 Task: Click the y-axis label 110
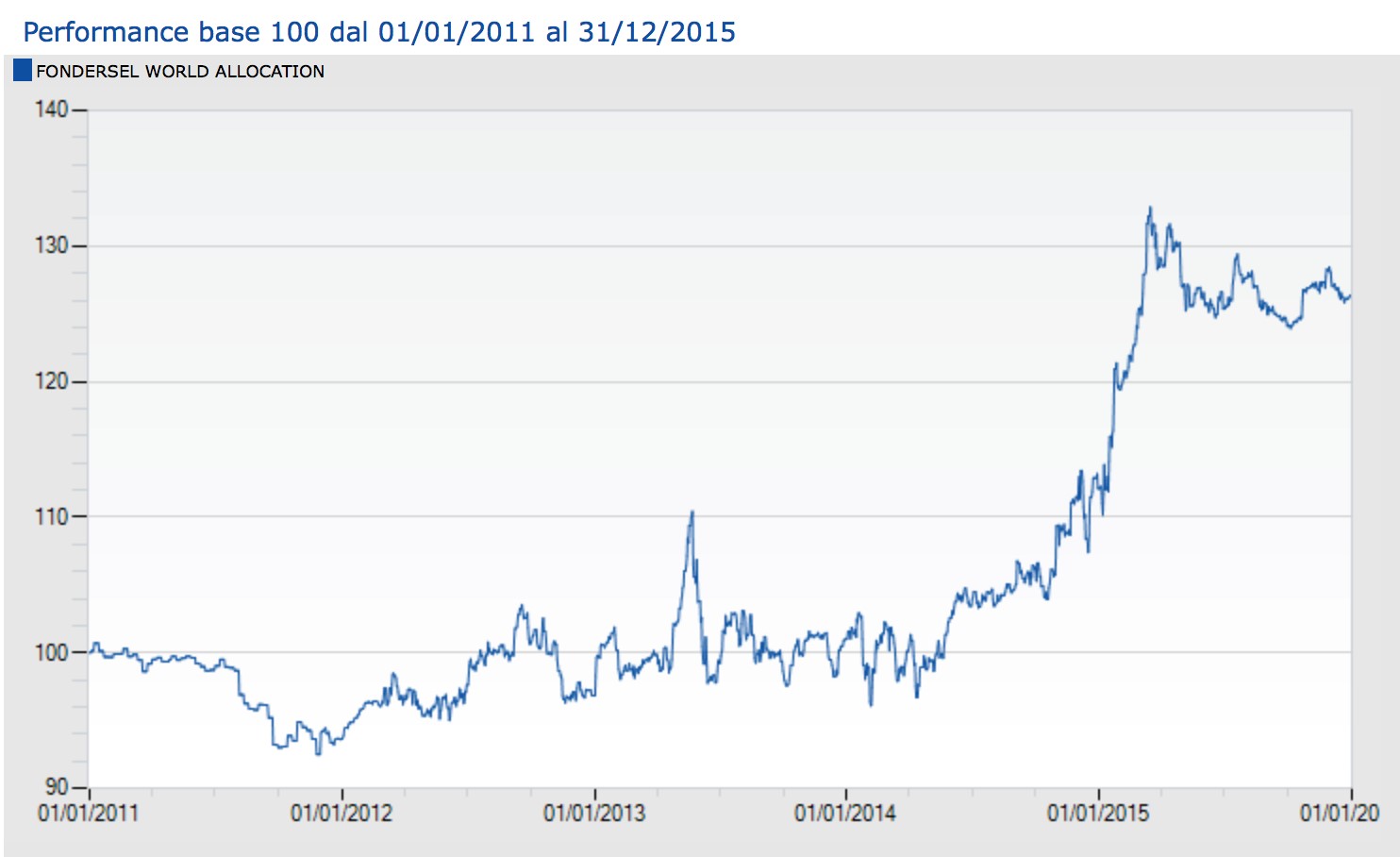[52, 516]
